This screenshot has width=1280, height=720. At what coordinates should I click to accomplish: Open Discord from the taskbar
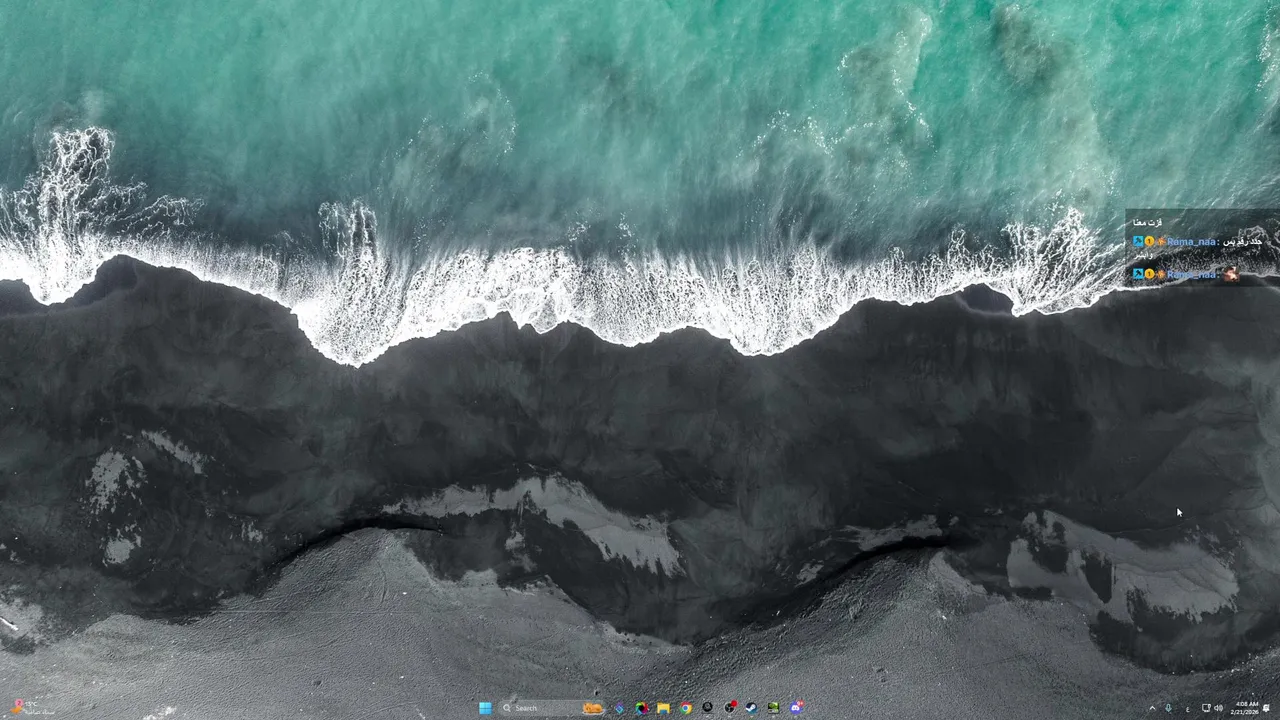coord(796,708)
